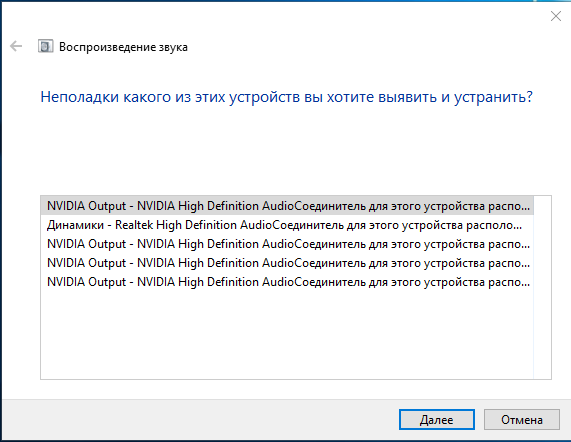
Task: Click the sound playback troubleshooter icon
Action: pyautogui.click(x=46, y=47)
